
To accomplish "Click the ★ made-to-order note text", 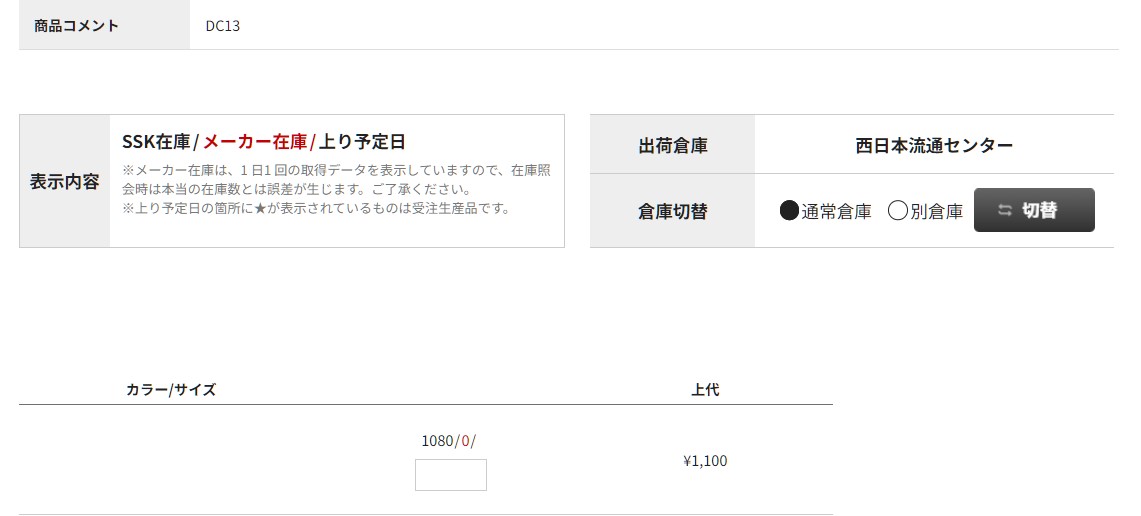I will 316,208.
